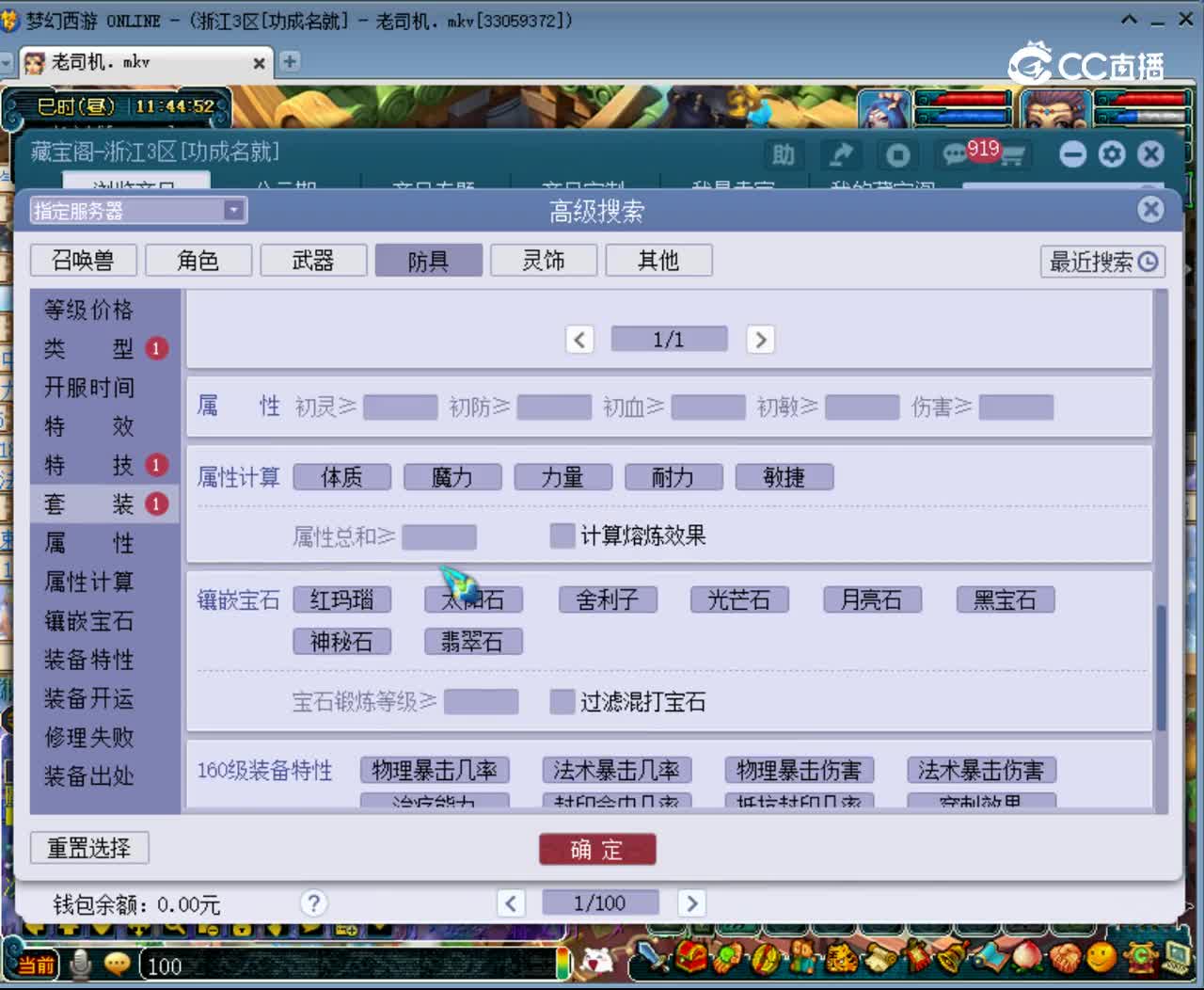The height and width of the screenshot is (990, 1204).
Task: Click the computer system icon in bottom toolbar
Action: coord(1176,957)
